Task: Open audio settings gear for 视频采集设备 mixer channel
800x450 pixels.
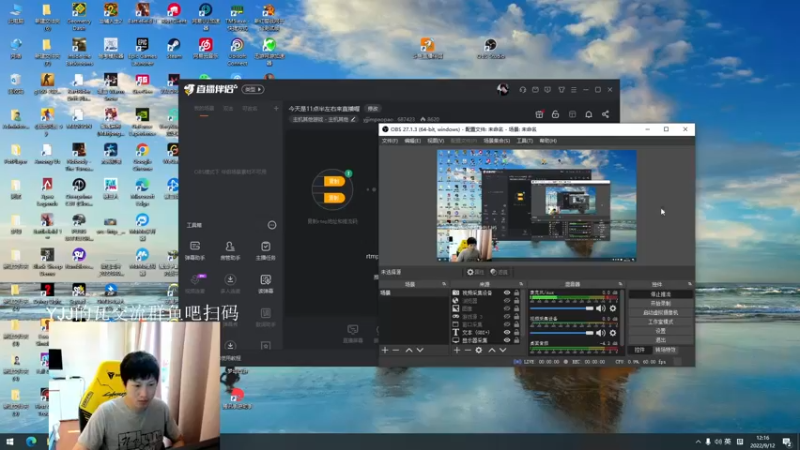Action: click(x=613, y=333)
